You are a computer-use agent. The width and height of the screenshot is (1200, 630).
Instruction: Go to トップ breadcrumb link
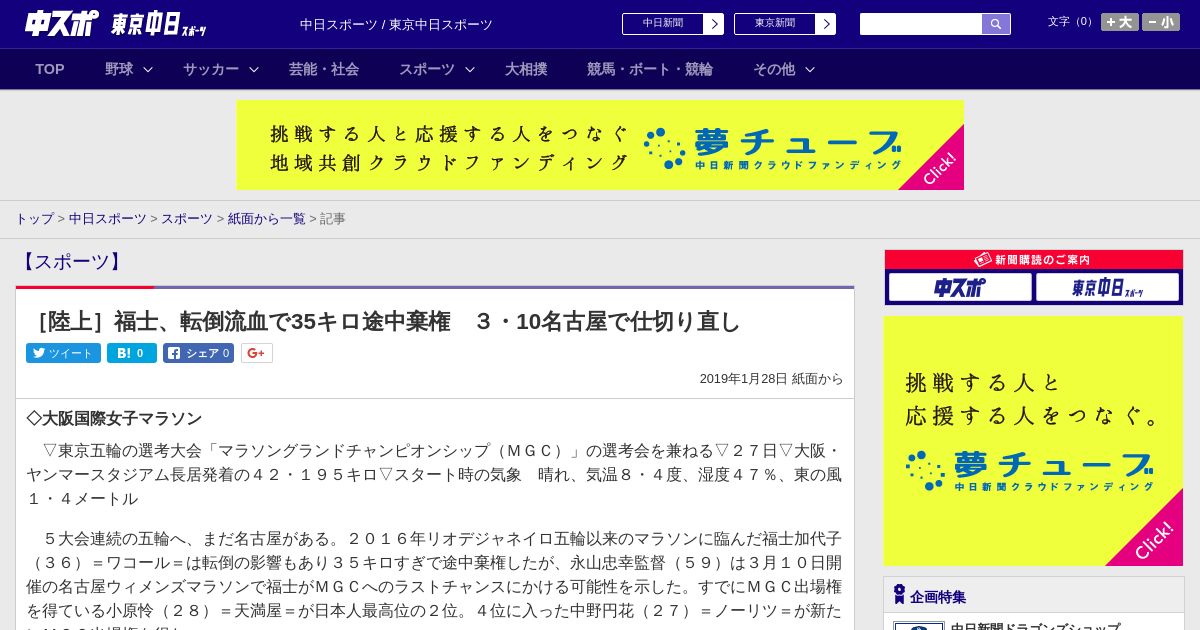point(34,218)
